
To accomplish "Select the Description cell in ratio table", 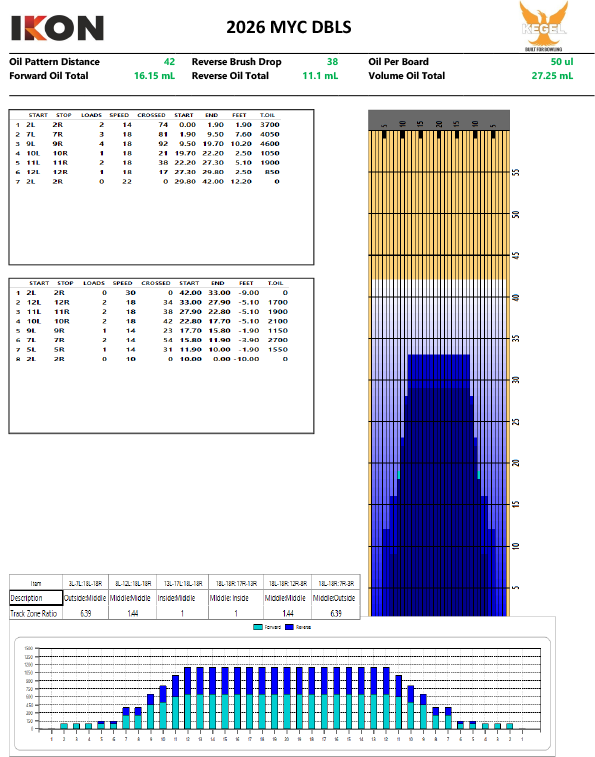I will (36, 598).
